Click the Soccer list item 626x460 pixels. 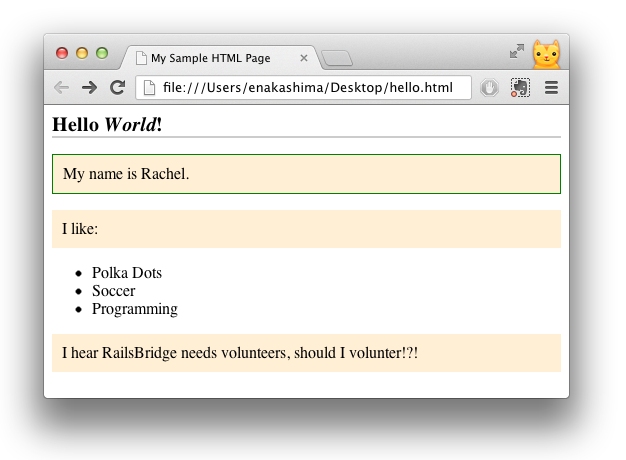tap(113, 291)
